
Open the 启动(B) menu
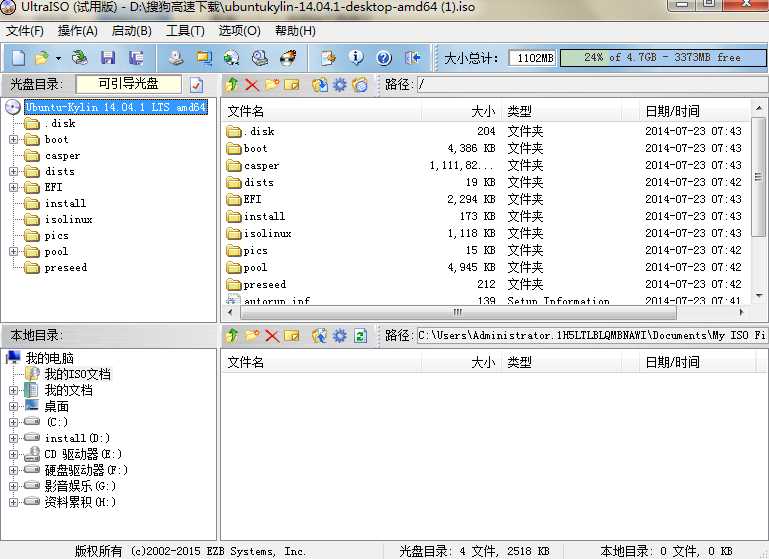tap(131, 31)
